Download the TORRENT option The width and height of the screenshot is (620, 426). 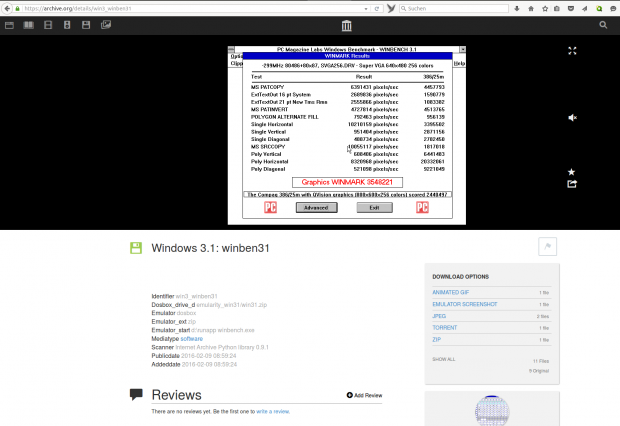(444, 328)
